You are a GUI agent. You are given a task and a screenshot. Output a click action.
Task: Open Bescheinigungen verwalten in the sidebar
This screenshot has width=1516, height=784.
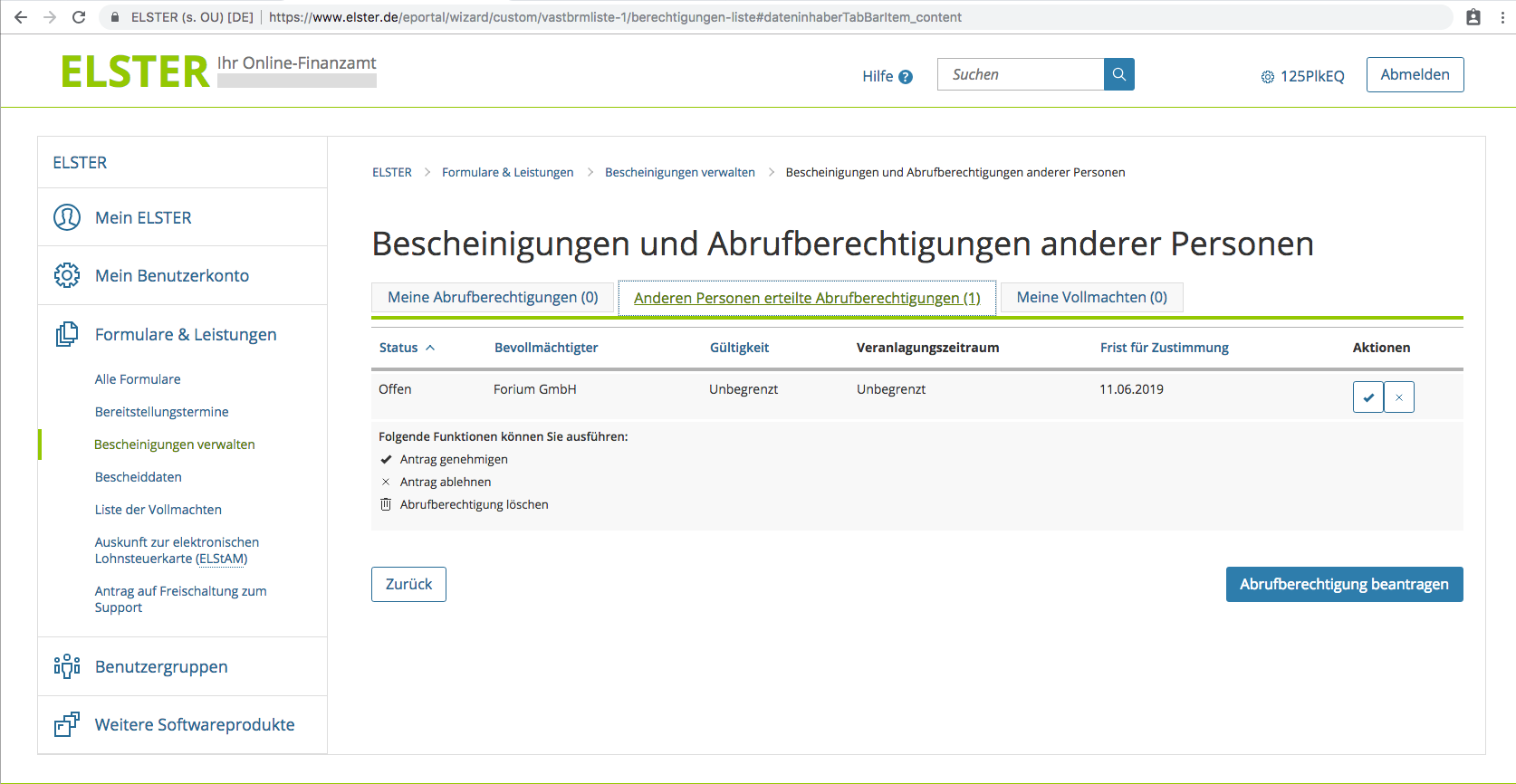coord(174,445)
